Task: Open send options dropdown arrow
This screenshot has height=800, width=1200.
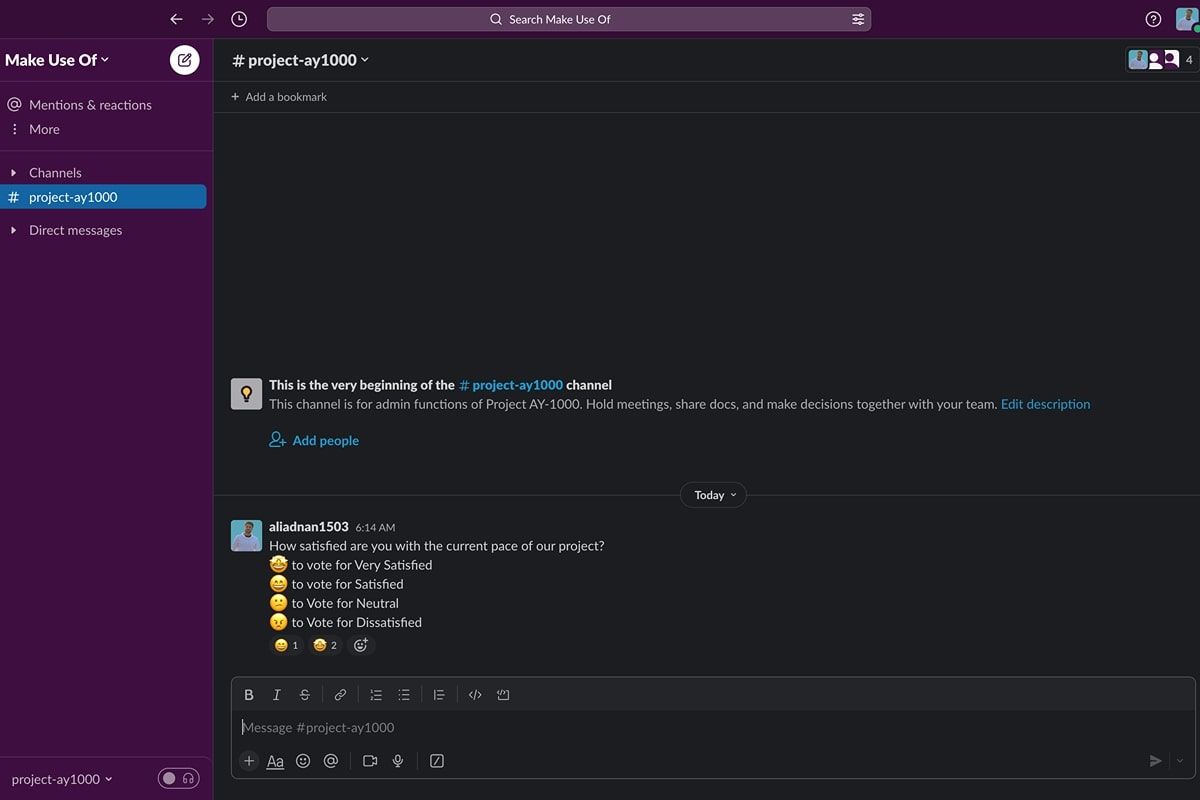Action: coord(1180,761)
